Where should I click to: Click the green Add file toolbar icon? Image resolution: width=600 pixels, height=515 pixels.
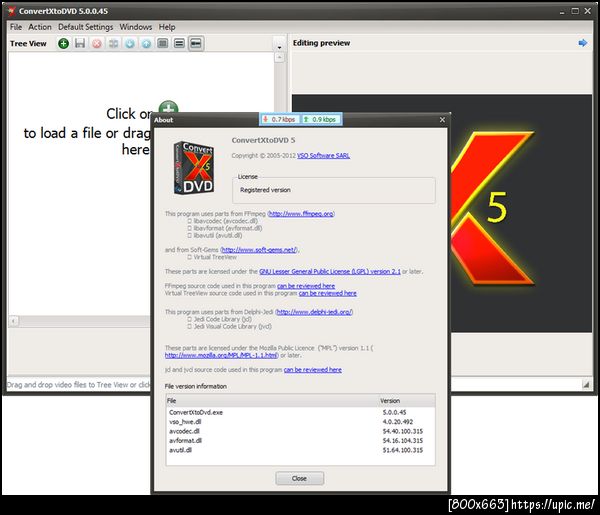[x=64, y=43]
